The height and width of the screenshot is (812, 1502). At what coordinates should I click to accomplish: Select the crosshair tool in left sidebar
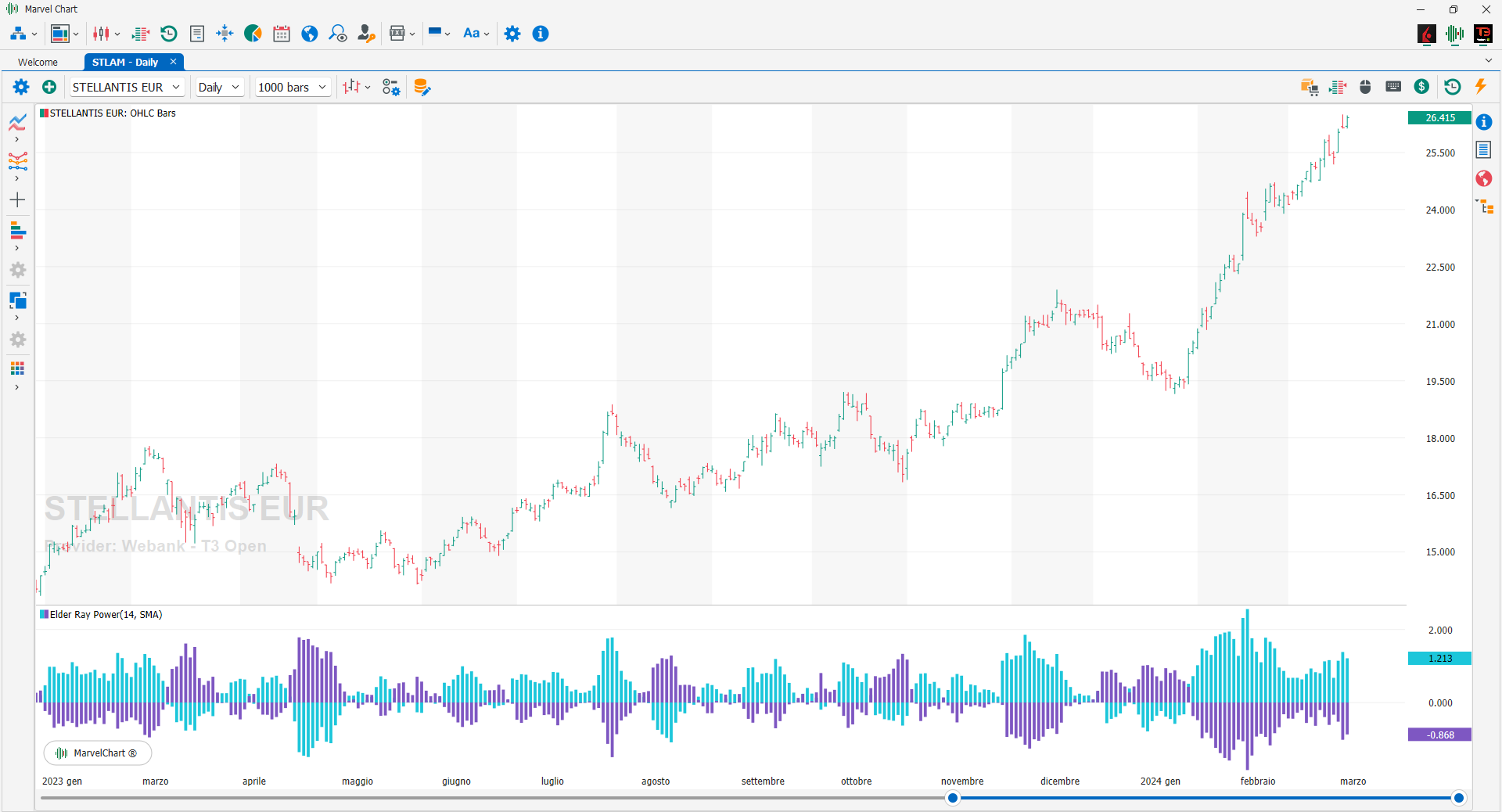click(x=17, y=200)
